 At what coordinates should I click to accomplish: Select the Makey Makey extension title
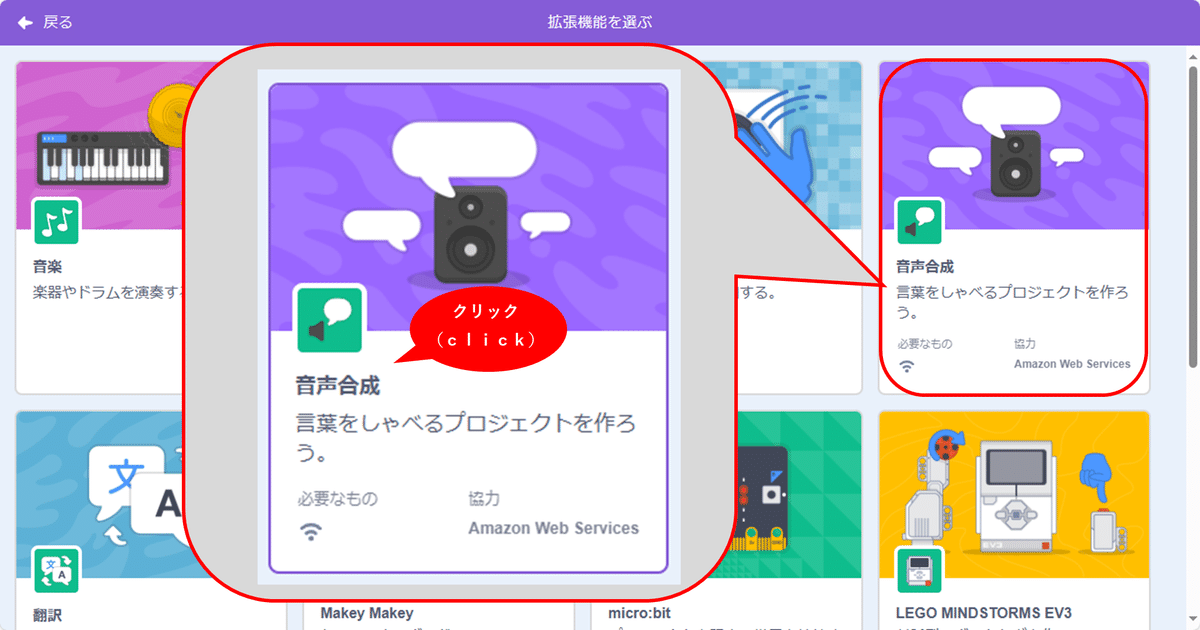pyautogui.click(x=367, y=612)
